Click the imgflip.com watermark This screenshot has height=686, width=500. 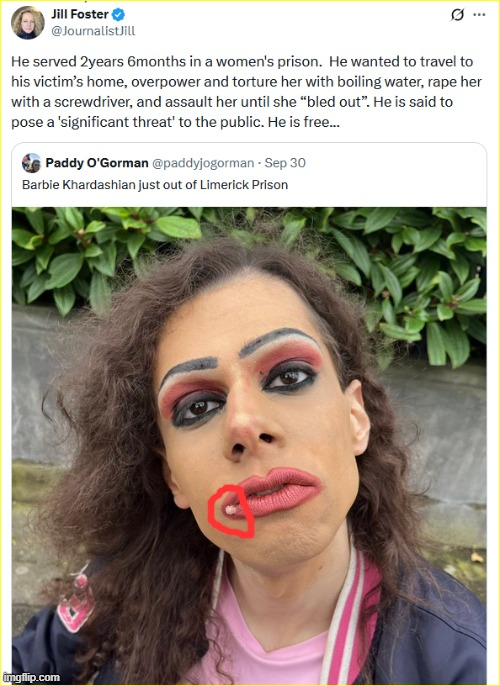click(31, 678)
